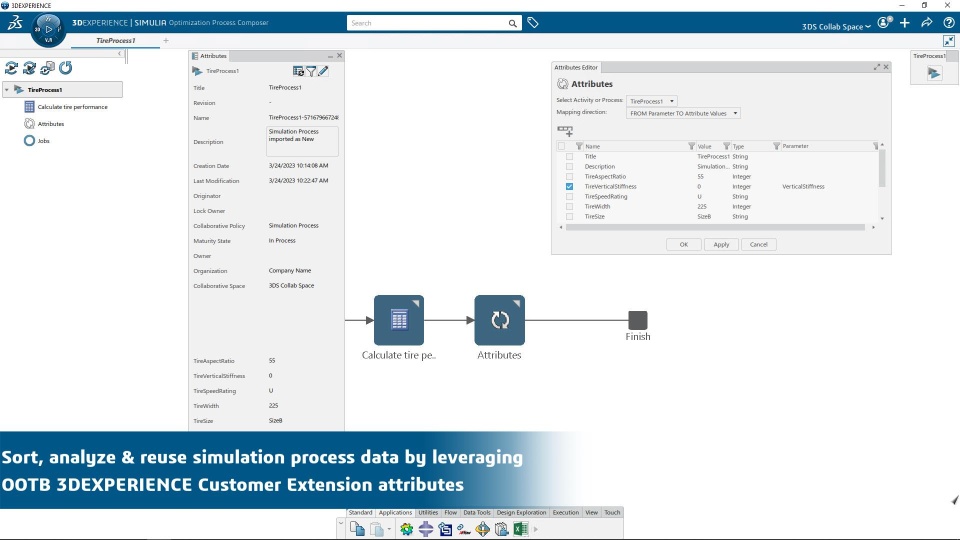Click the colorful gear application icon
The height and width of the screenshot is (540, 960).
tap(406, 529)
